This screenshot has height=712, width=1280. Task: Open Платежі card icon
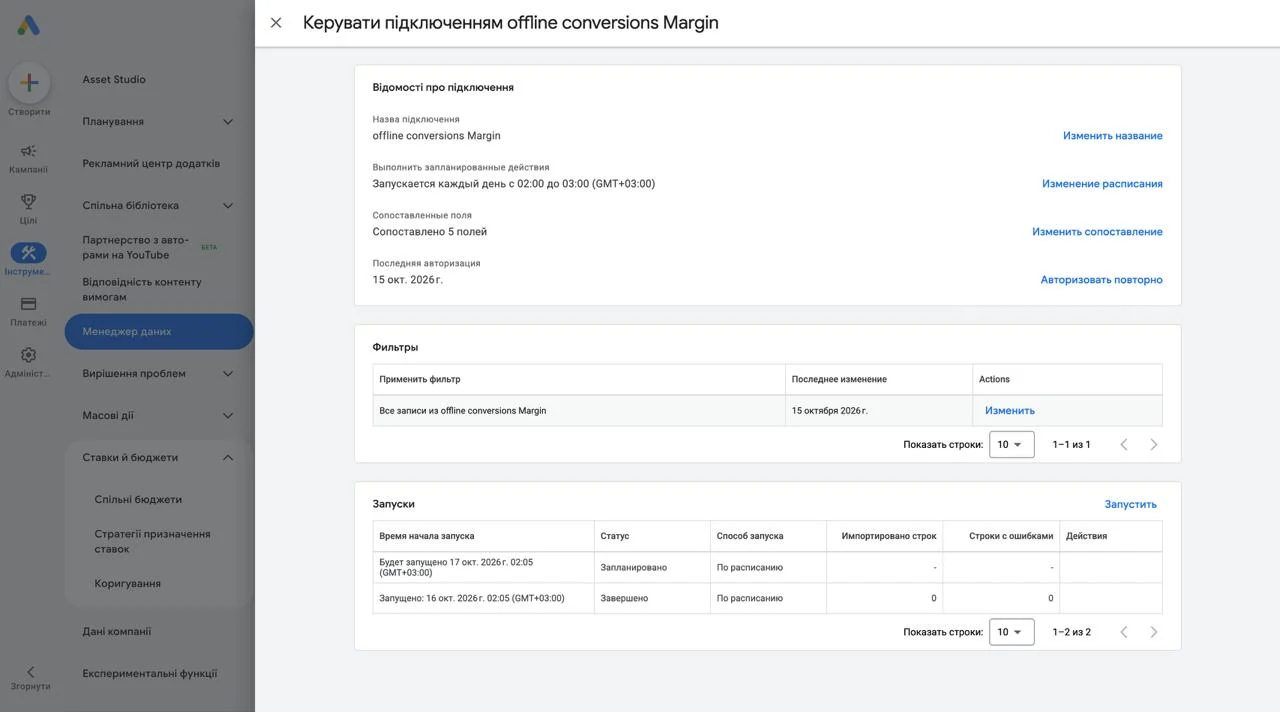(28, 304)
